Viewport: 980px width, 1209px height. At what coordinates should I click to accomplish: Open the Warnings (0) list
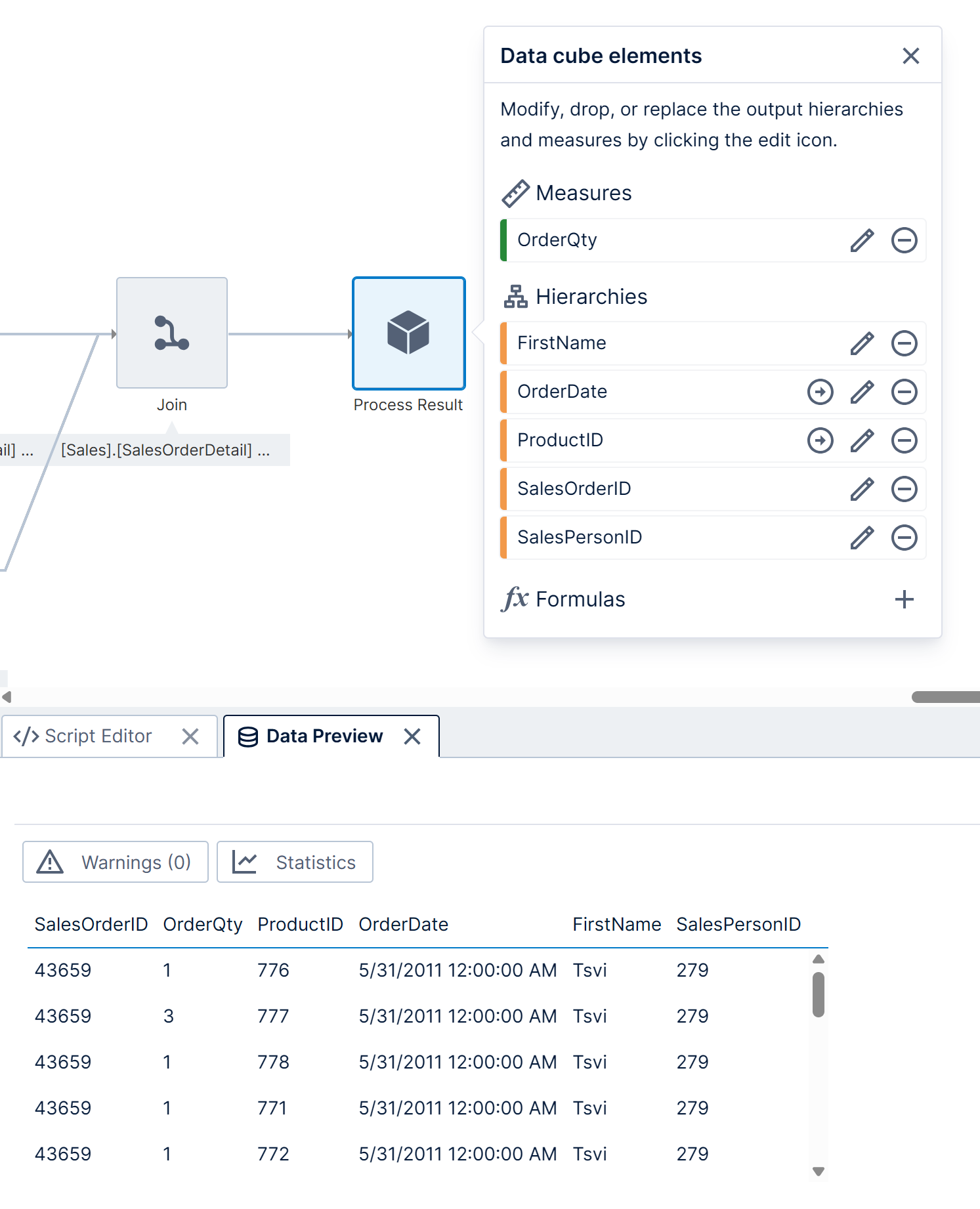click(x=116, y=862)
